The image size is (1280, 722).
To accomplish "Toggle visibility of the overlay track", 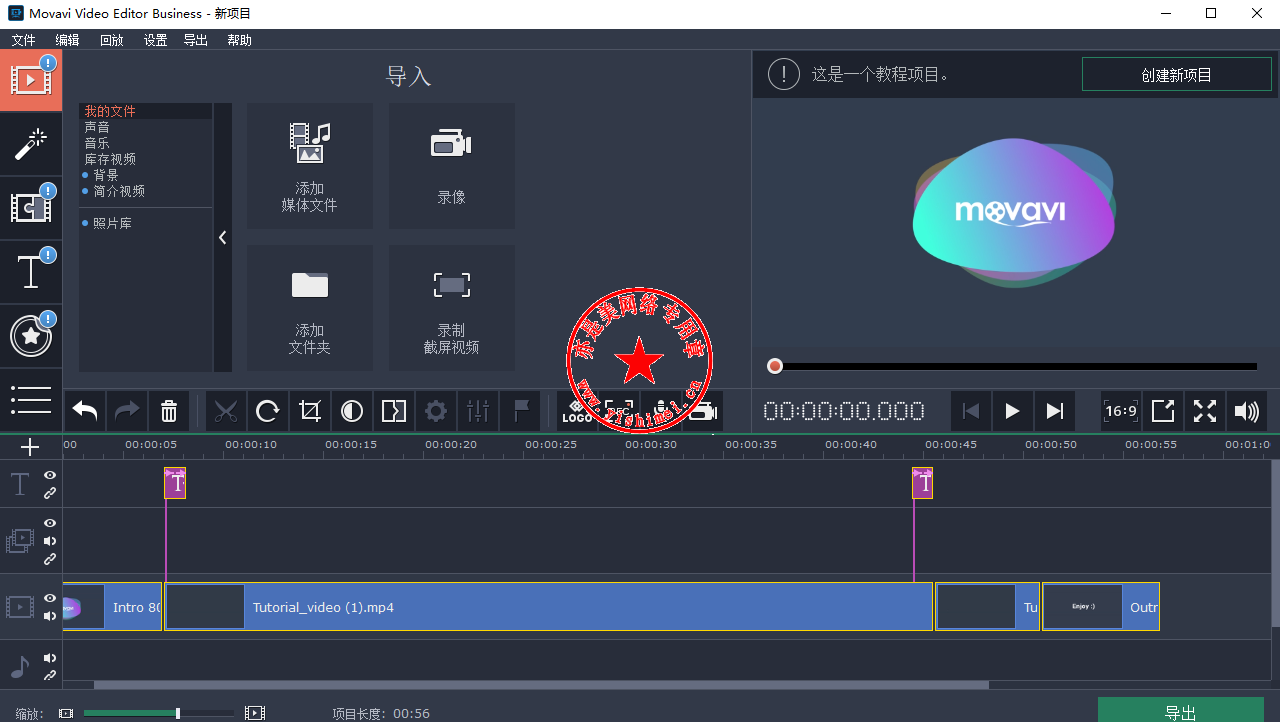I will (50, 523).
